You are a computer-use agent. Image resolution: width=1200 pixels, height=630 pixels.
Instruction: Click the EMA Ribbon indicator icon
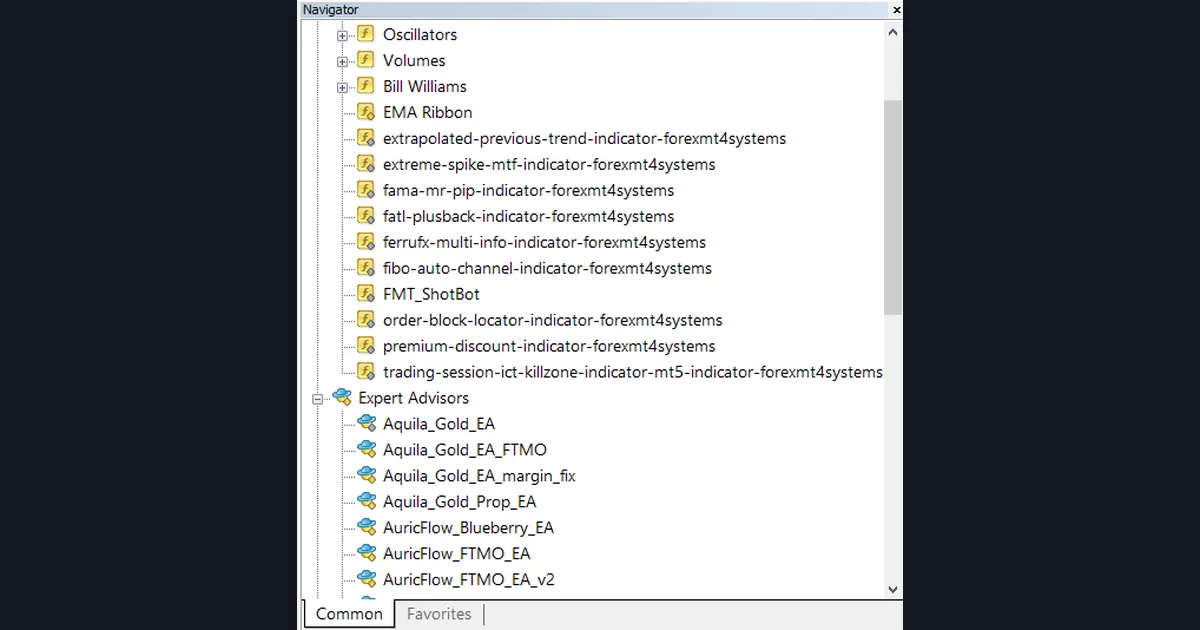(367, 112)
